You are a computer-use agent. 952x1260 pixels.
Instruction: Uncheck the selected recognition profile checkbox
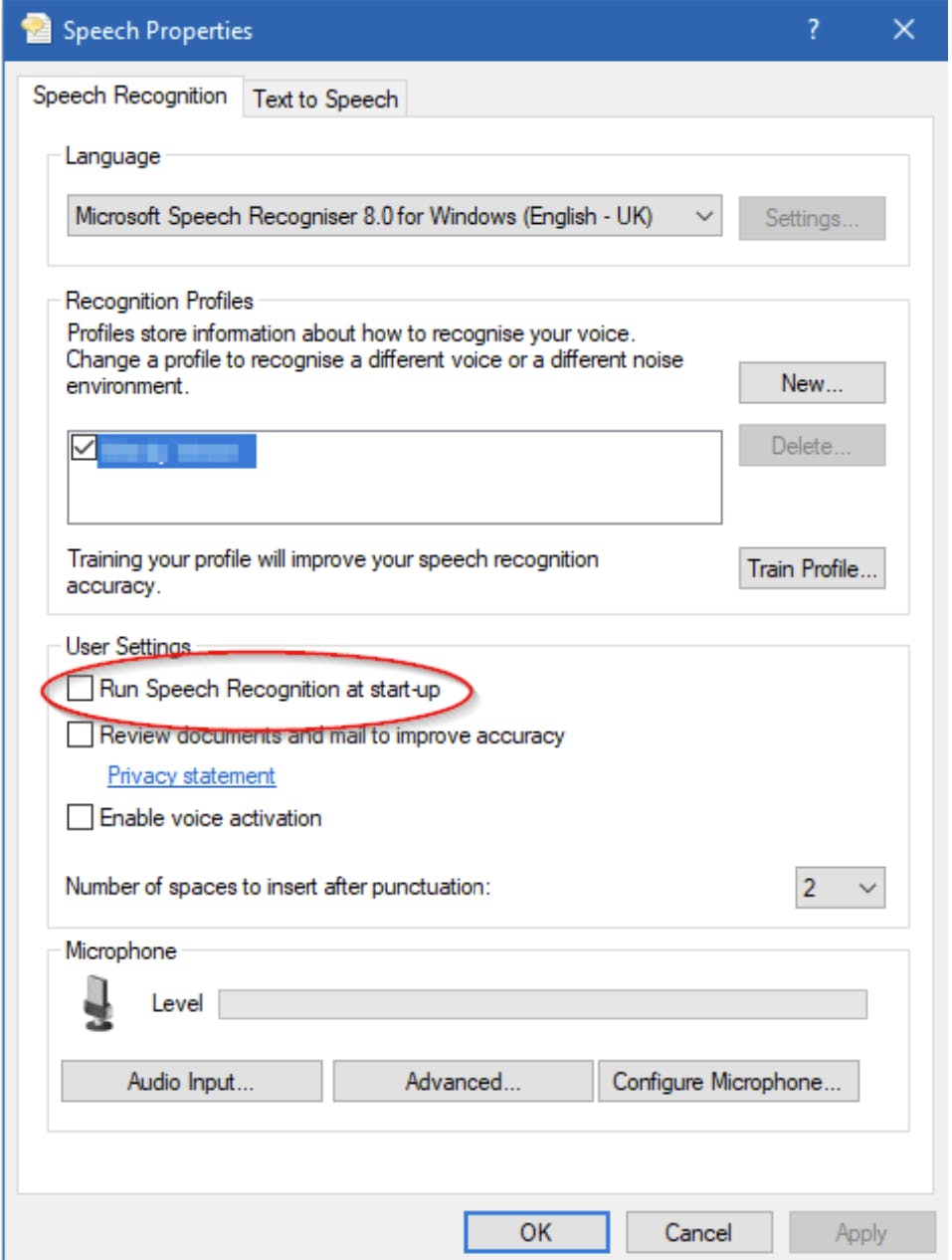(85, 449)
